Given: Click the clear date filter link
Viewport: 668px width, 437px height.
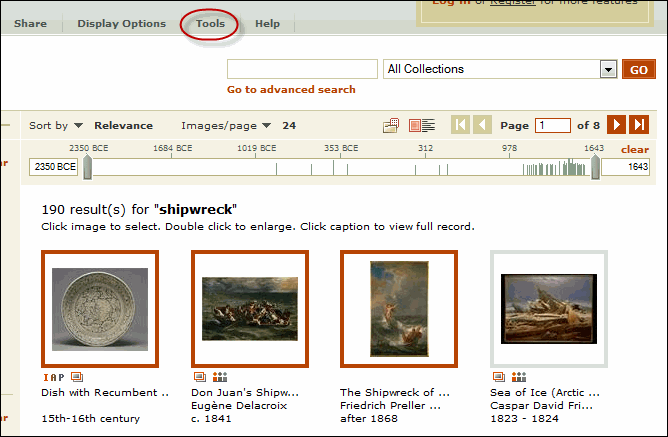Looking at the screenshot, I should click(x=635, y=150).
